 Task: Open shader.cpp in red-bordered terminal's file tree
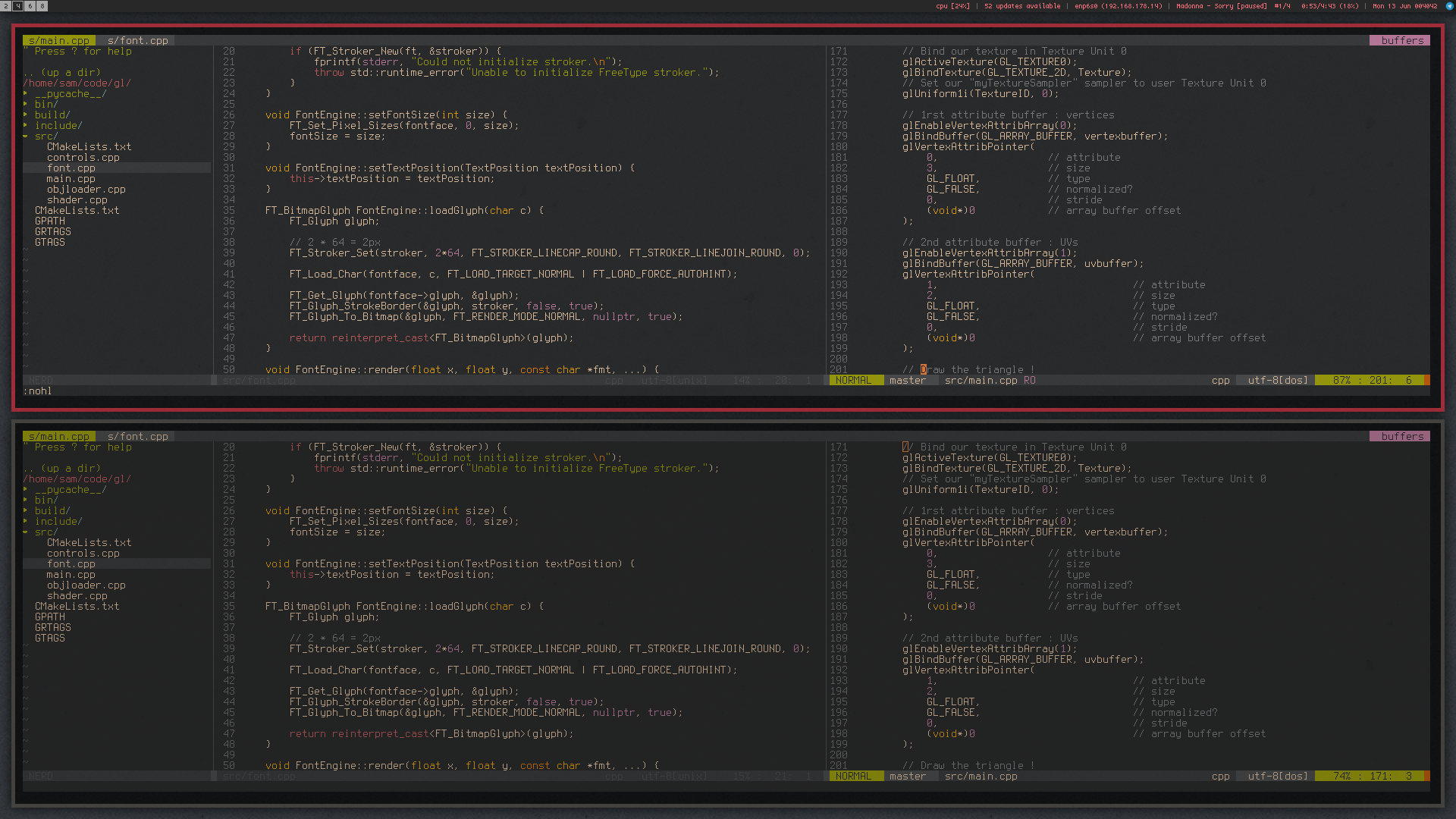coord(77,200)
